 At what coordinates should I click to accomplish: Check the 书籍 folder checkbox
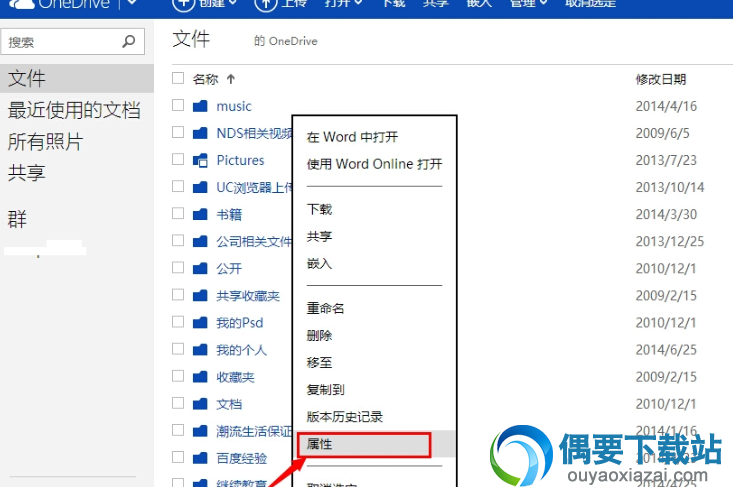click(x=178, y=213)
